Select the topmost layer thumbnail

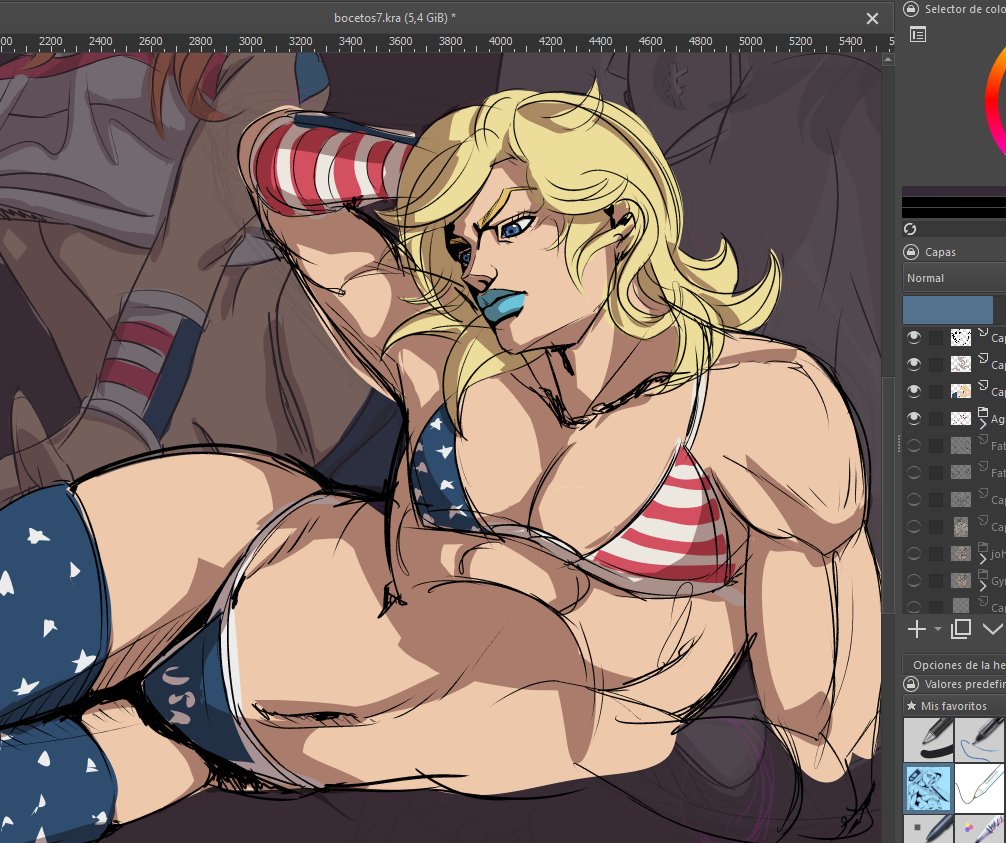click(960, 337)
